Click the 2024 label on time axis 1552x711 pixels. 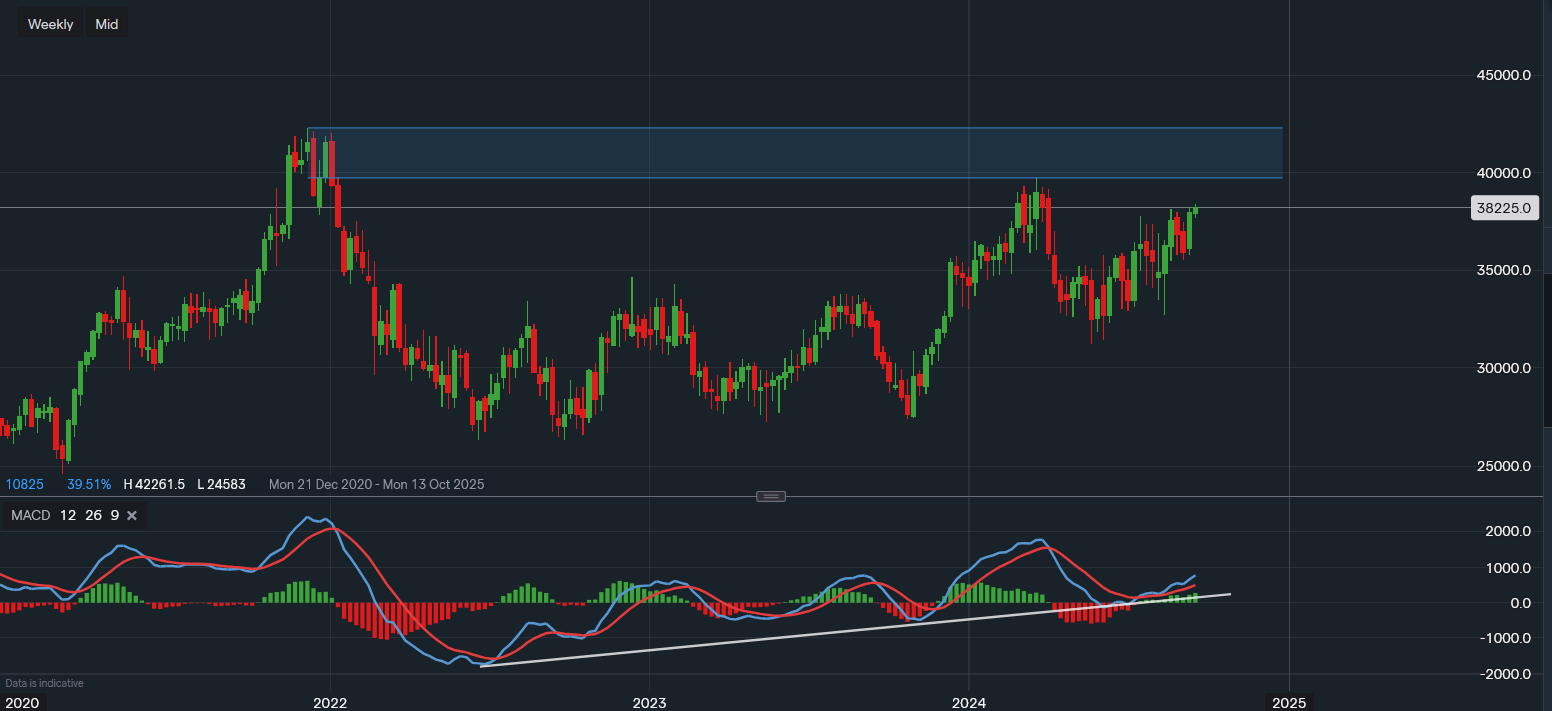[x=969, y=703]
